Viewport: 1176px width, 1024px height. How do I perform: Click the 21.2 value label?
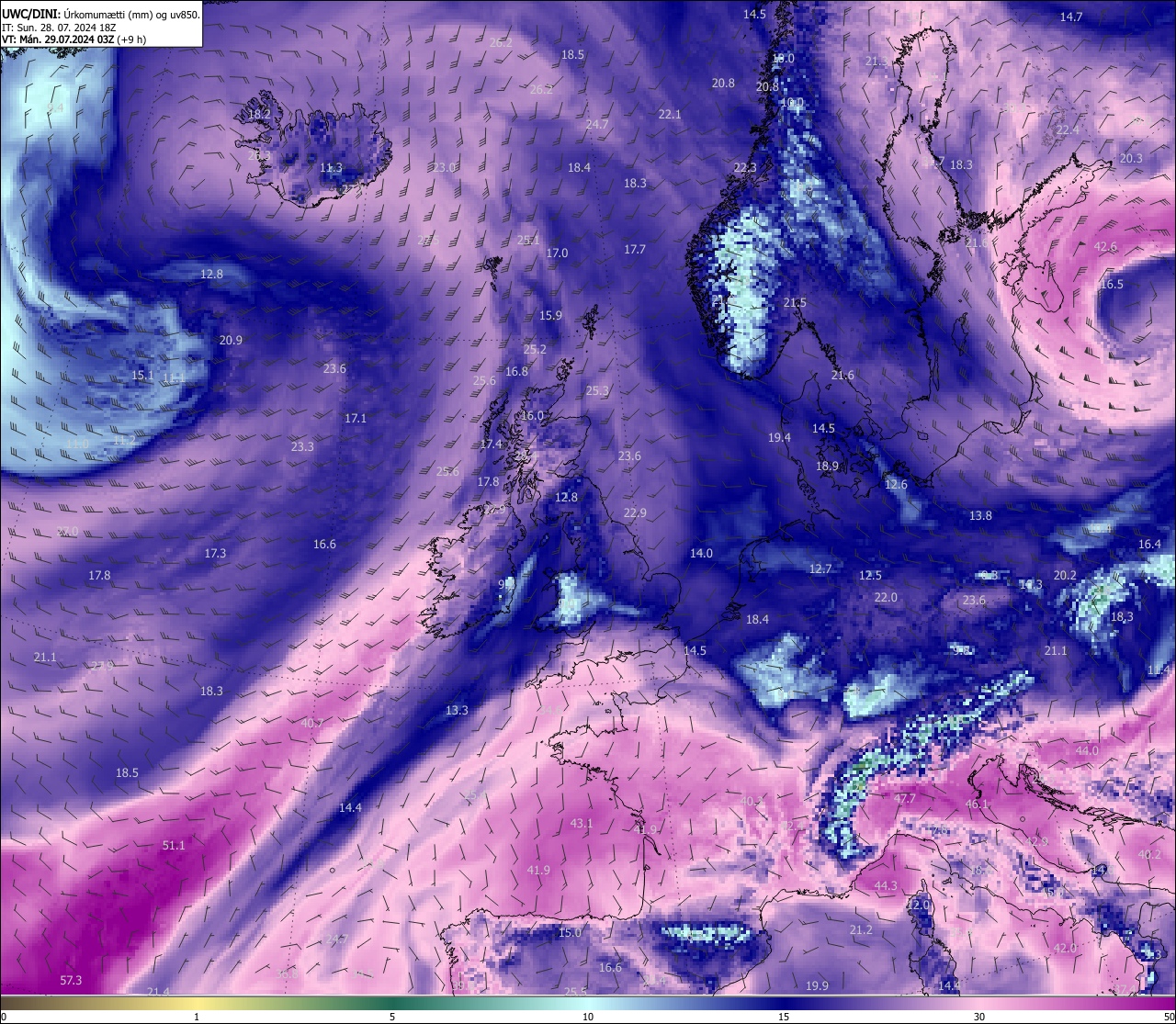[x=861, y=929]
